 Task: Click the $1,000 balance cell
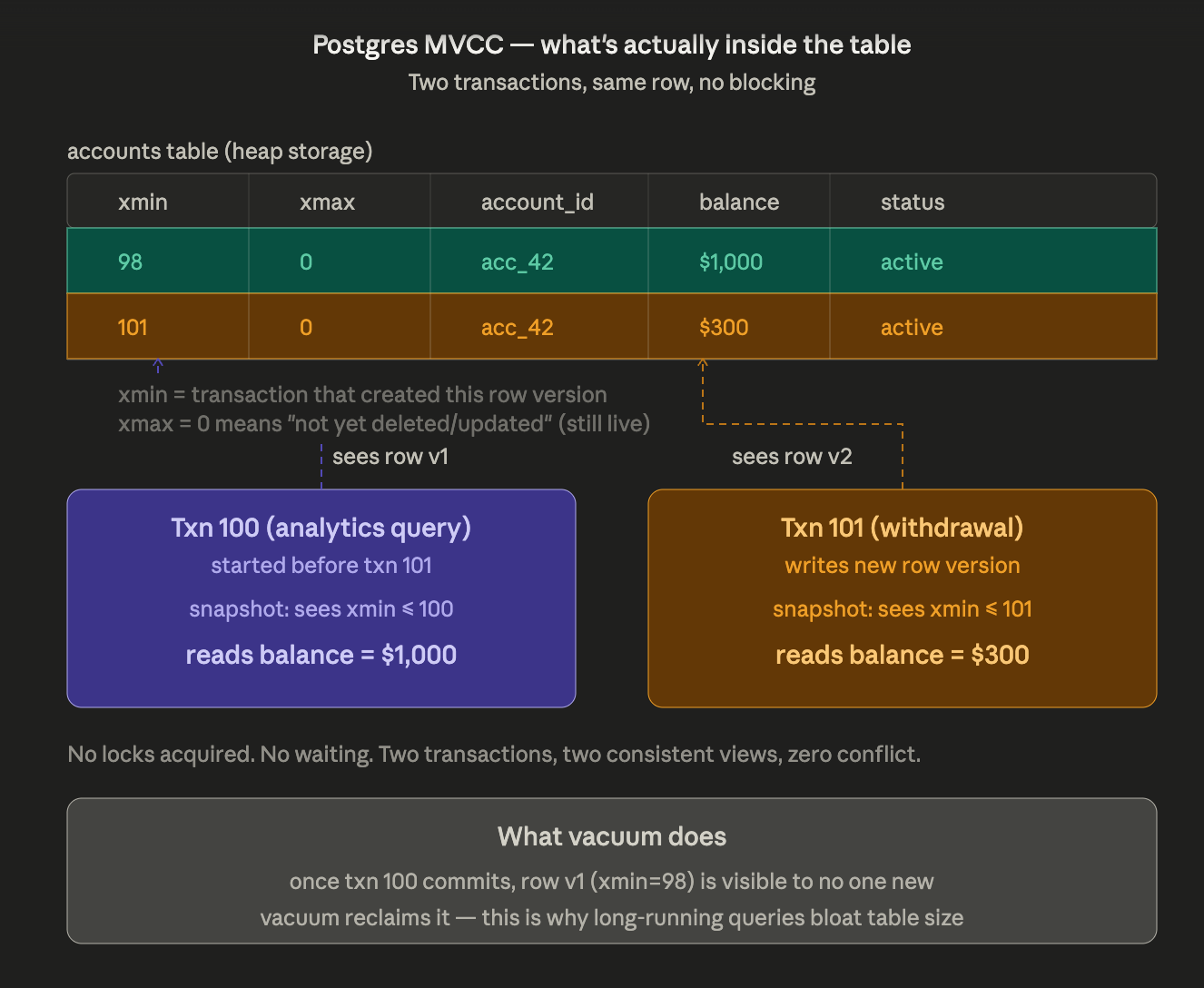coord(731,262)
